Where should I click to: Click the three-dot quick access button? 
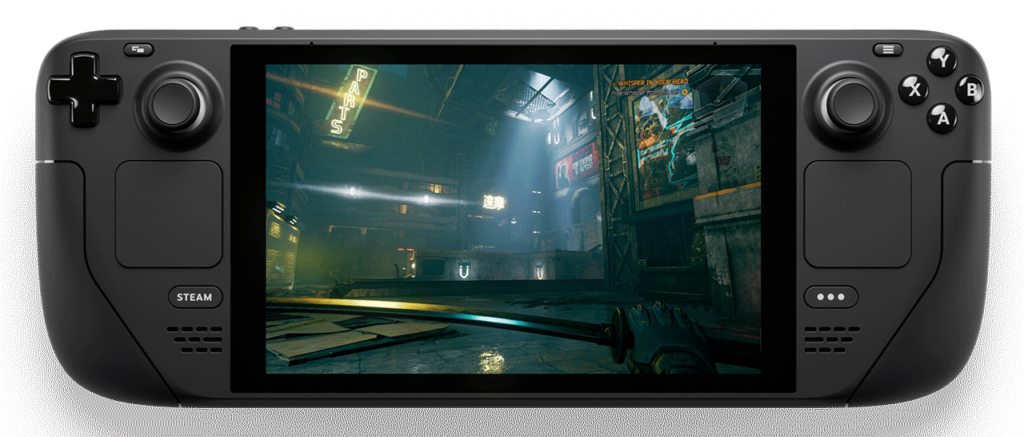pyautogui.click(x=831, y=297)
